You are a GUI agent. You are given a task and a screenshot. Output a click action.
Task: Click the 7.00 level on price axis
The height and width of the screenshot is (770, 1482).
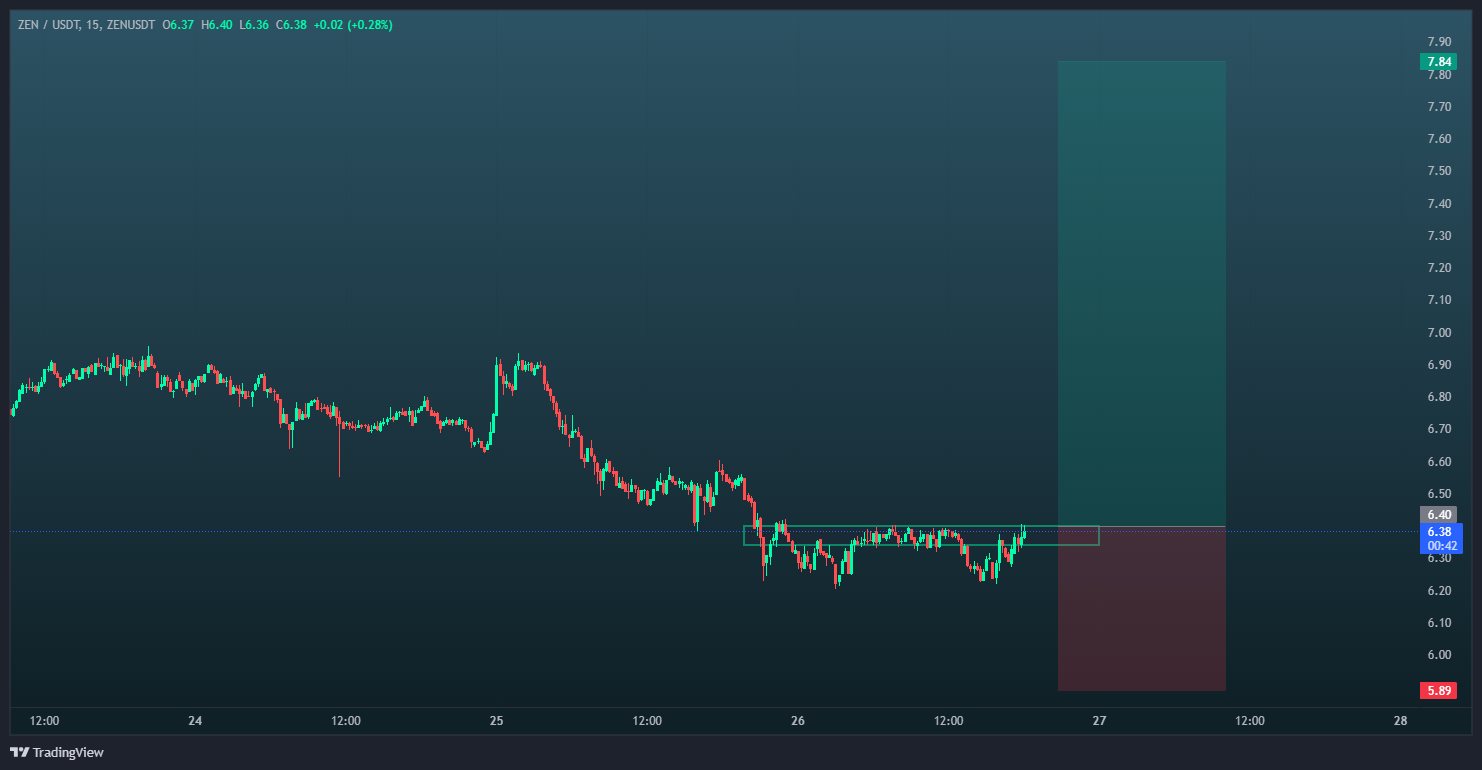pyautogui.click(x=1439, y=332)
